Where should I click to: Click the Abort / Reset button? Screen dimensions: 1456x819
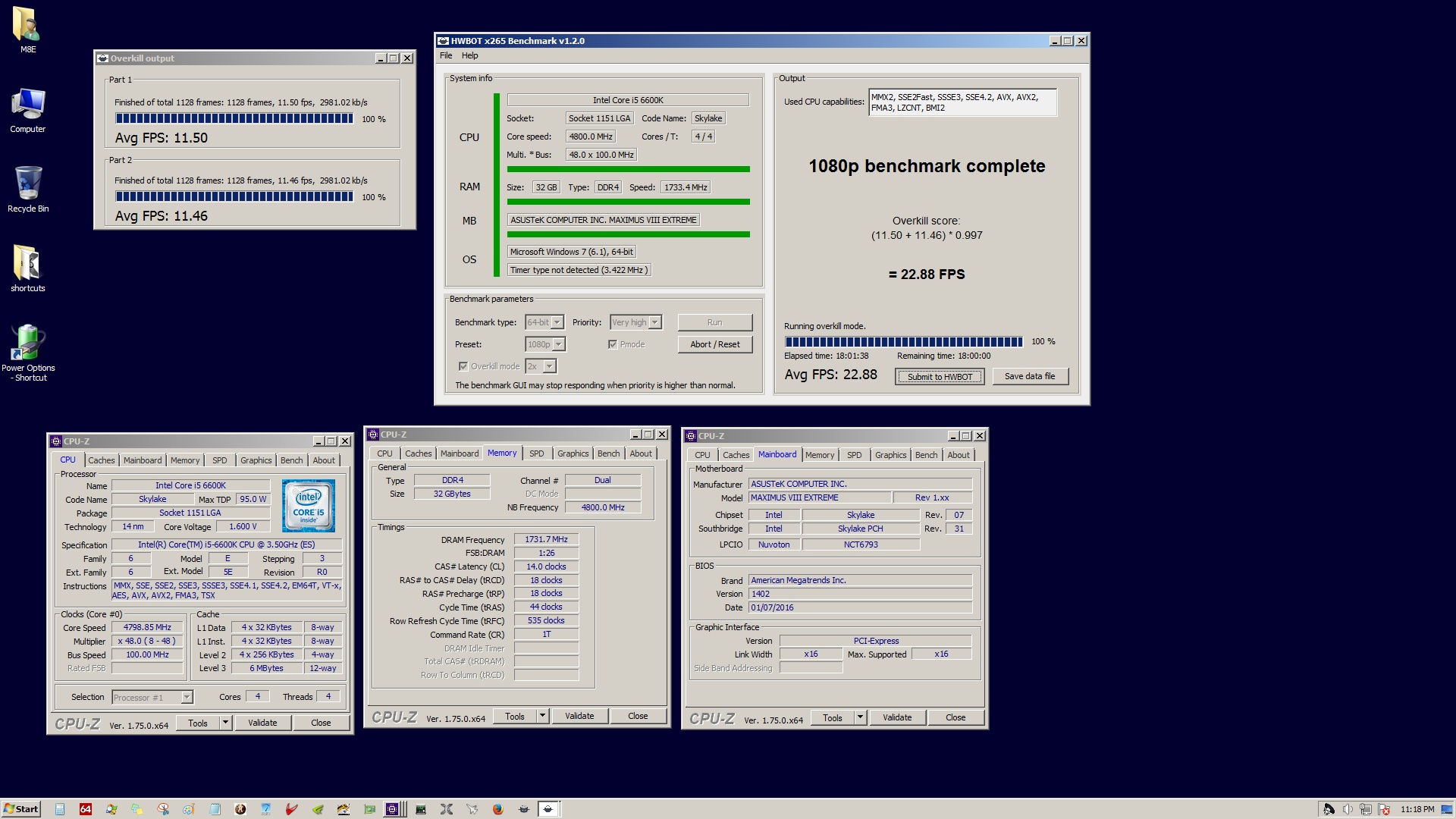pos(715,344)
